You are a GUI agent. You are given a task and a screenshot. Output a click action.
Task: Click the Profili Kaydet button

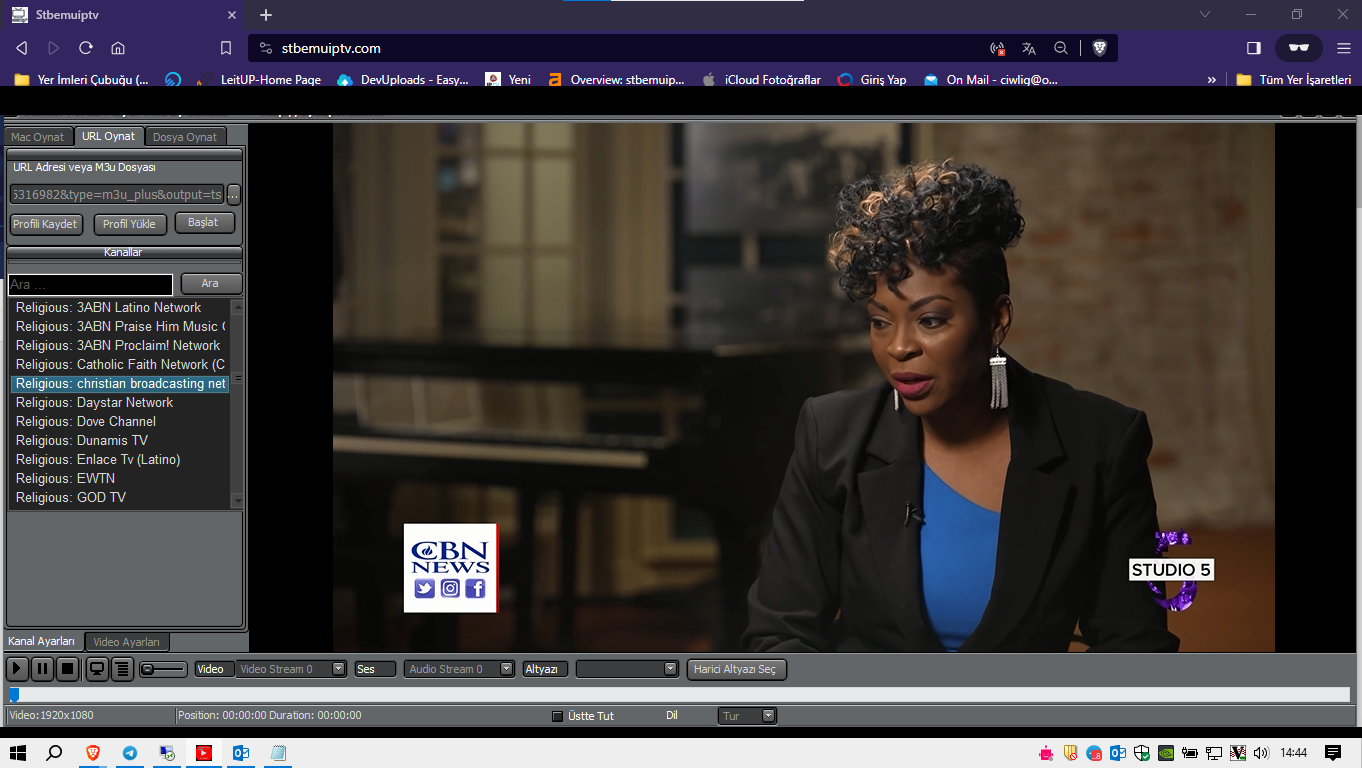[x=46, y=224]
